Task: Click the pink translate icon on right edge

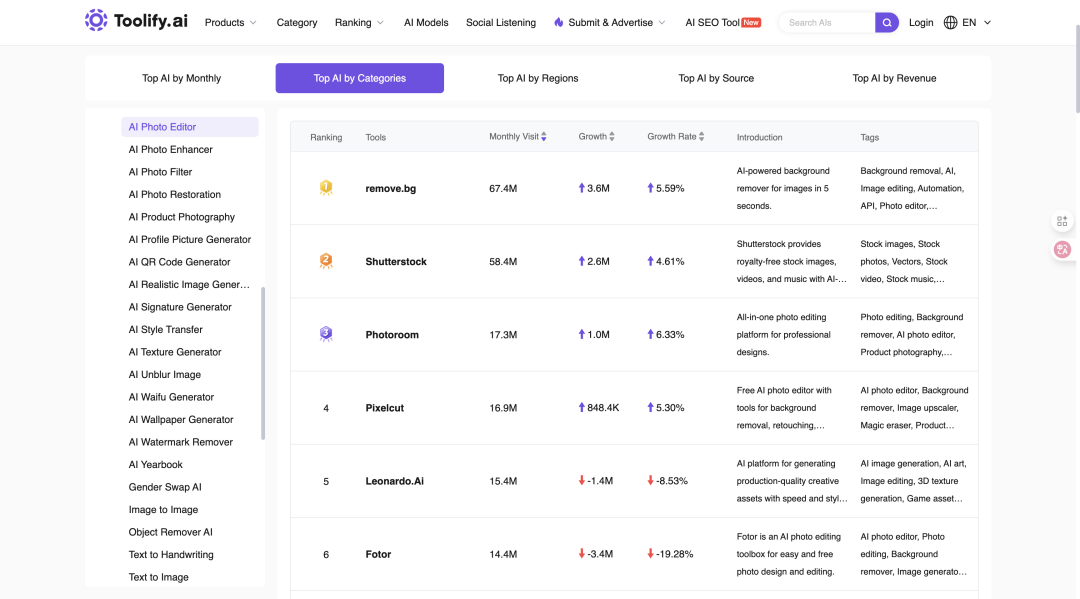Action: point(1062,249)
